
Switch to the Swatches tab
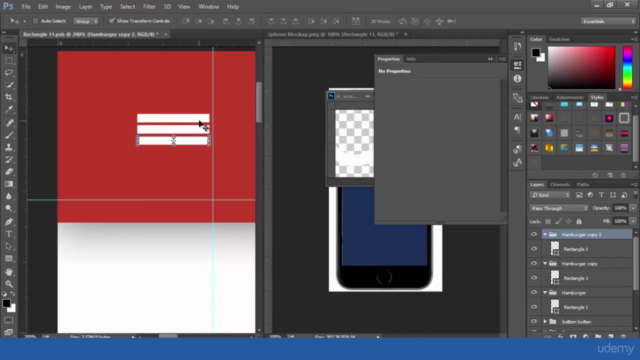559,39
